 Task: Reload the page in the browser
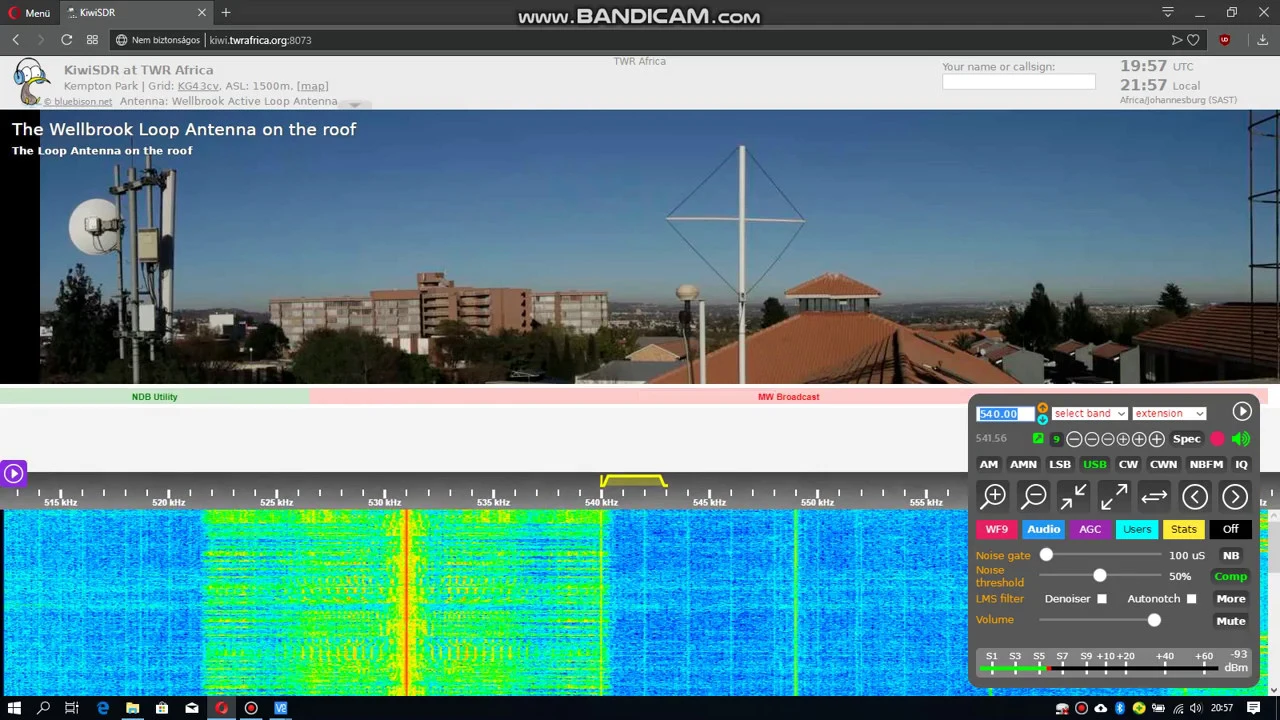[x=66, y=40]
